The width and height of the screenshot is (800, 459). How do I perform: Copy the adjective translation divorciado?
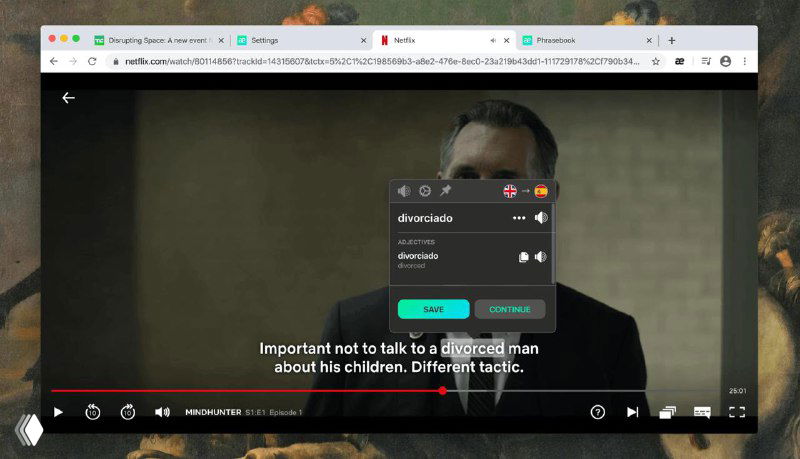pos(523,257)
